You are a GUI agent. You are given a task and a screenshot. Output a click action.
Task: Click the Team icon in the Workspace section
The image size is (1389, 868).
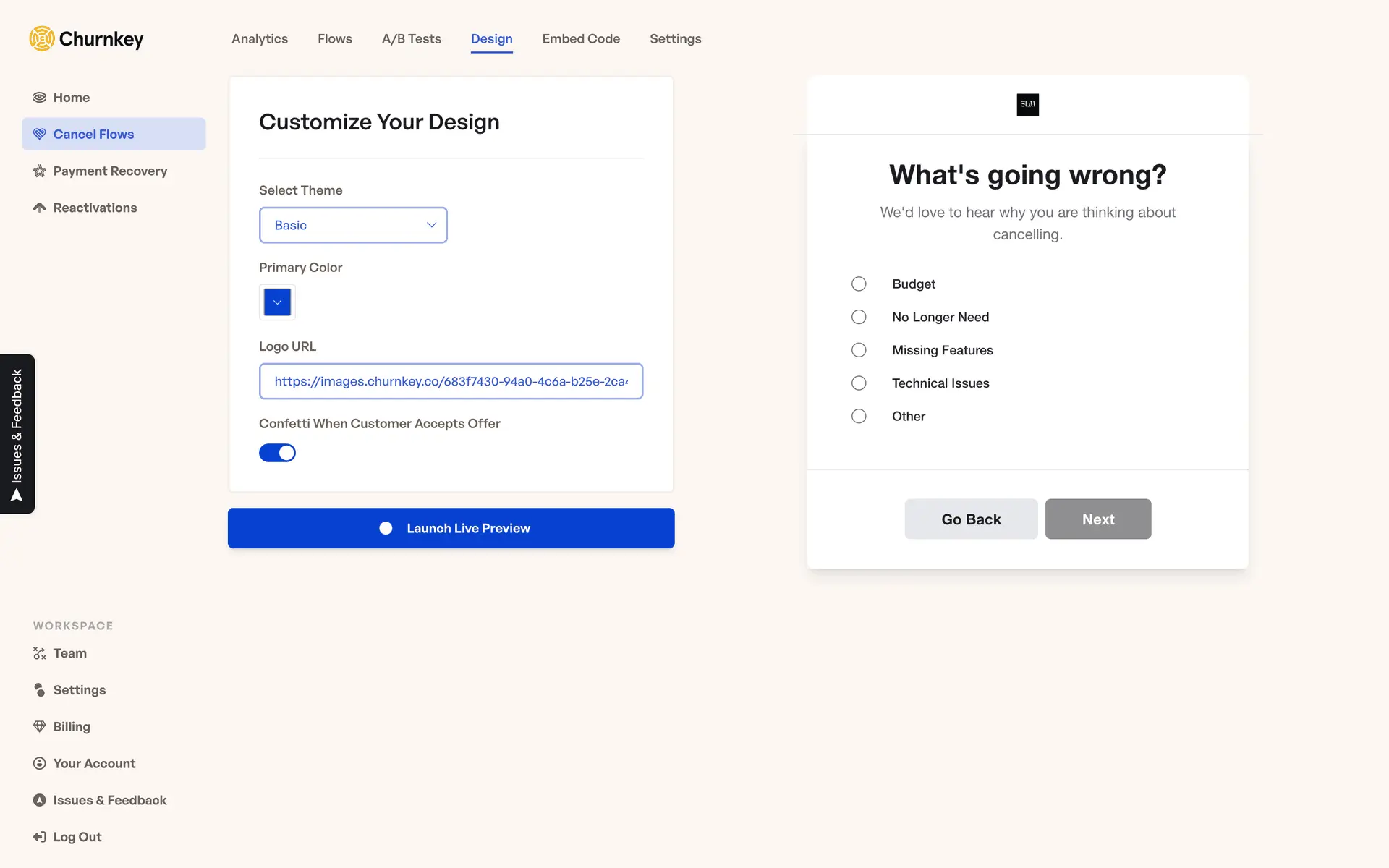coord(40,653)
